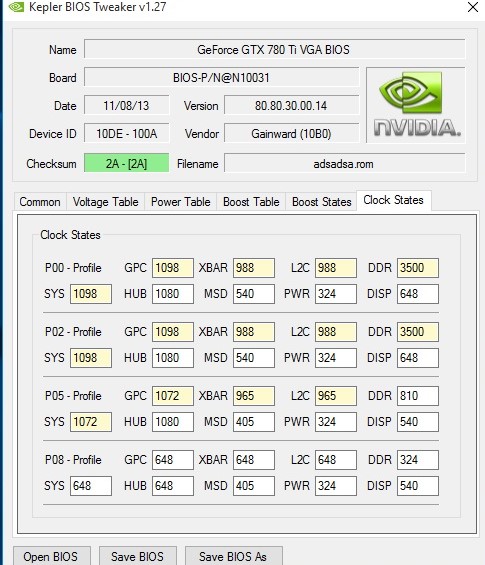Screen dimensions: 485x565
Task: Open the Boost States tab
Action: (x=321, y=202)
